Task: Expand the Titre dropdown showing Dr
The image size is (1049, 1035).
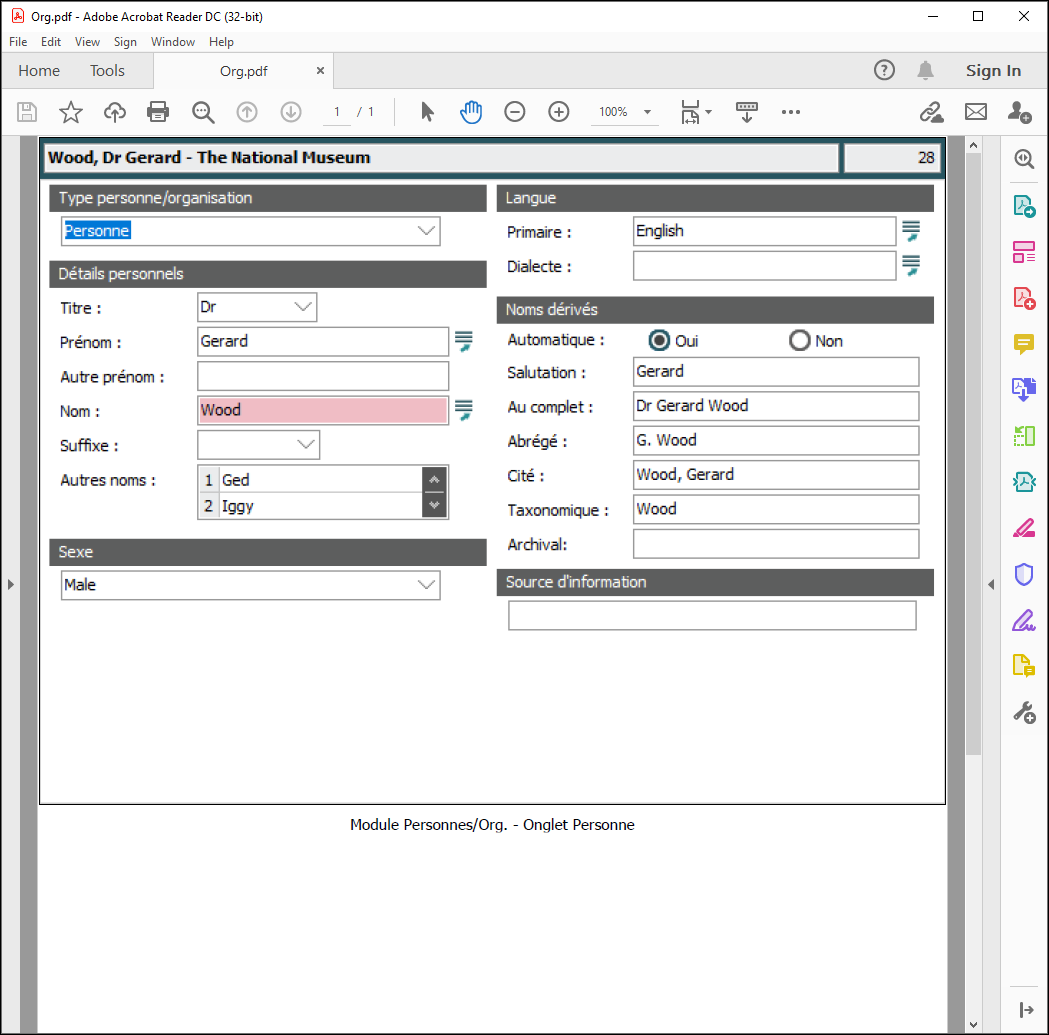Action: click(x=304, y=308)
